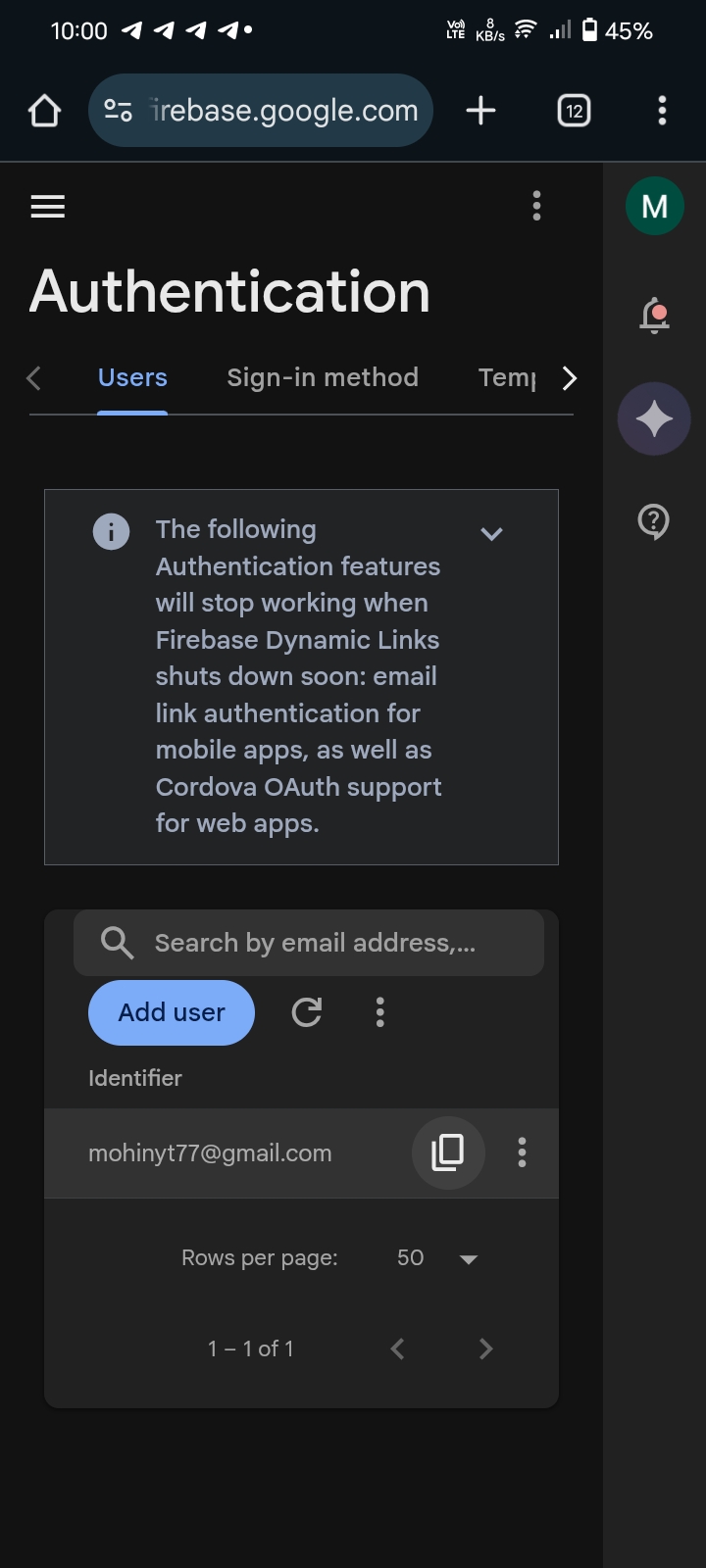Open the help question mark icon
706x1568 pixels.
click(654, 521)
